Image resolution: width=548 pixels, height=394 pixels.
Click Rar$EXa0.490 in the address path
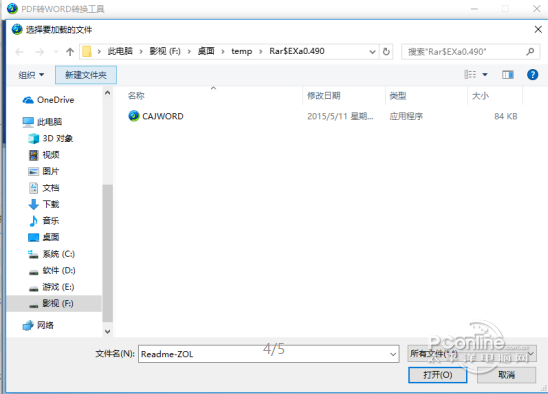click(297, 51)
